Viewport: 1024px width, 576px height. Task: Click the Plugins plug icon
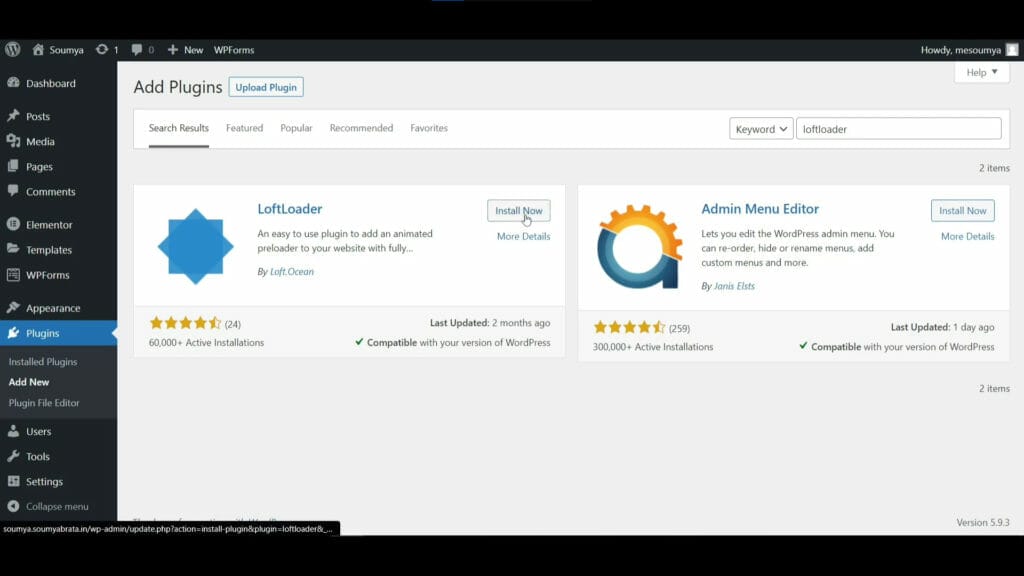pos(14,333)
